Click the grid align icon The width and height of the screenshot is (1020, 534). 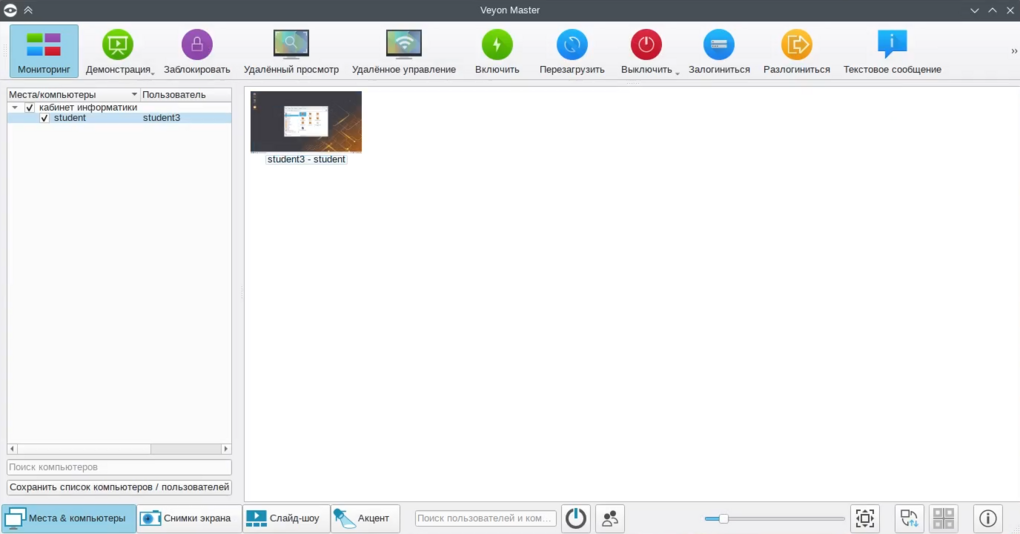(x=943, y=518)
